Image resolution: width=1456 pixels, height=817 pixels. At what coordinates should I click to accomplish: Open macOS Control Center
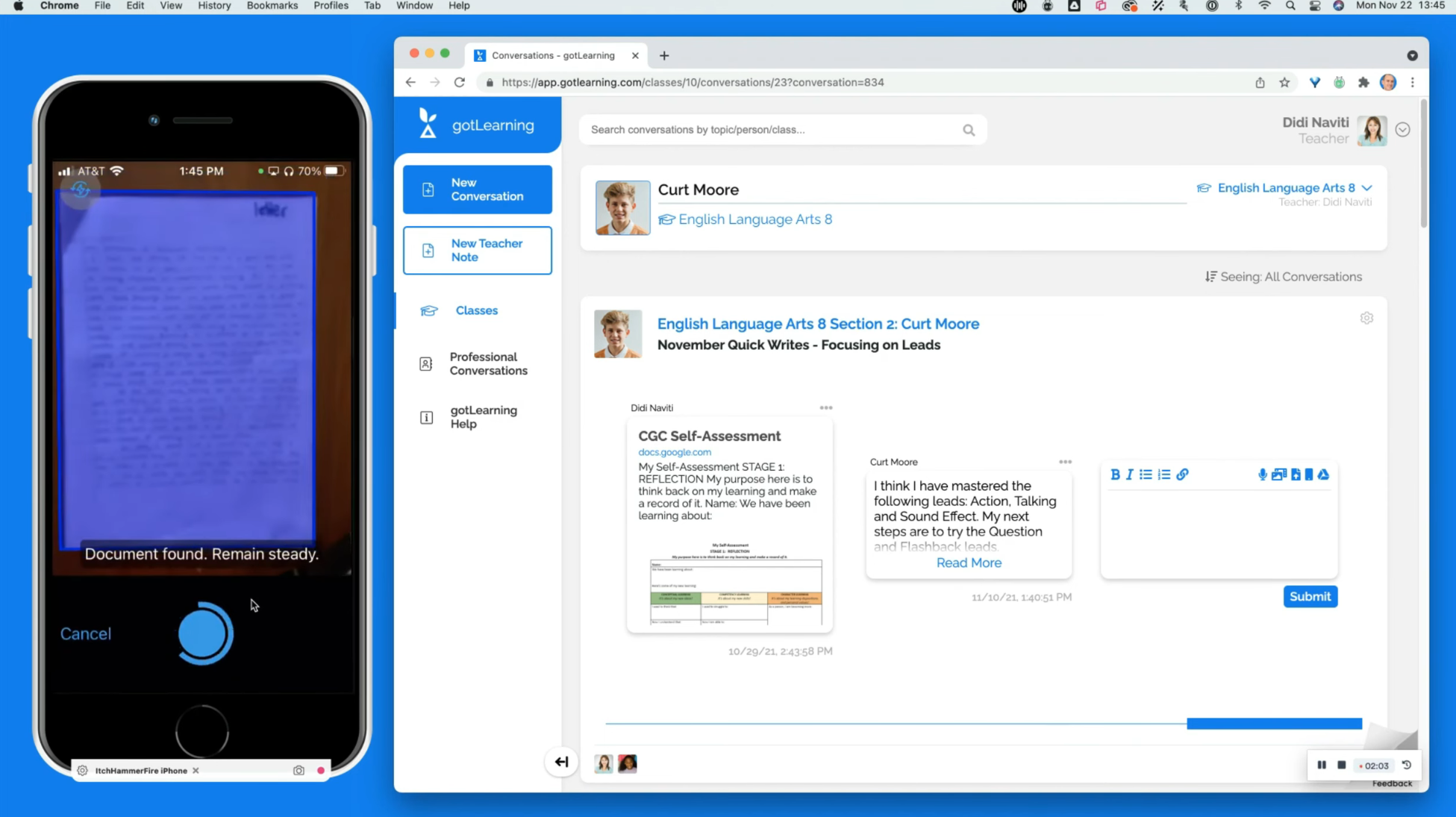pyautogui.click(x=1314, y=6)
